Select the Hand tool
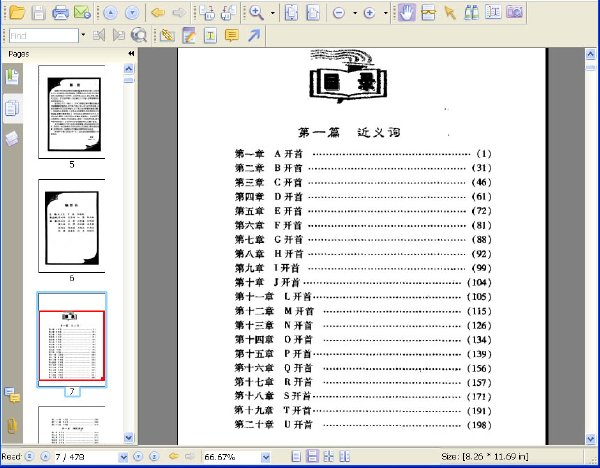This screenshot has height=468, width=600. [406, 13]
